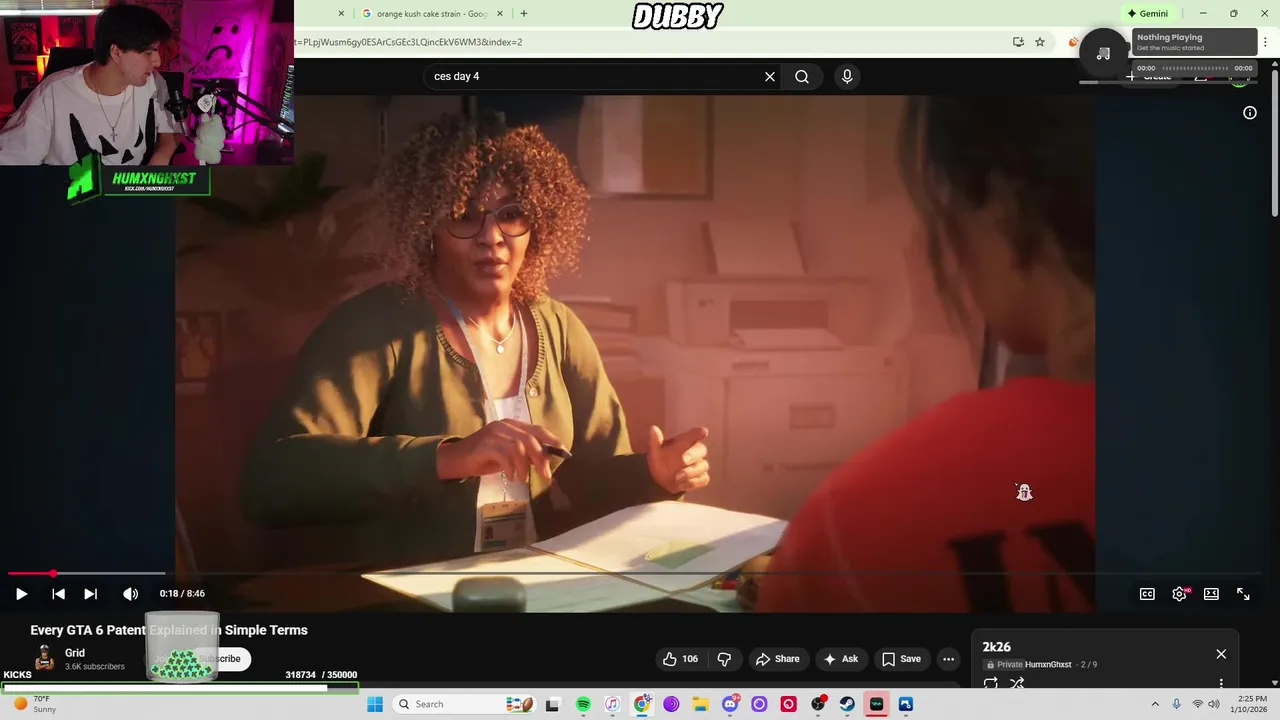Save the video to a playlist
The height and width of the screenshot is (720, 1280).
point(900,659)
